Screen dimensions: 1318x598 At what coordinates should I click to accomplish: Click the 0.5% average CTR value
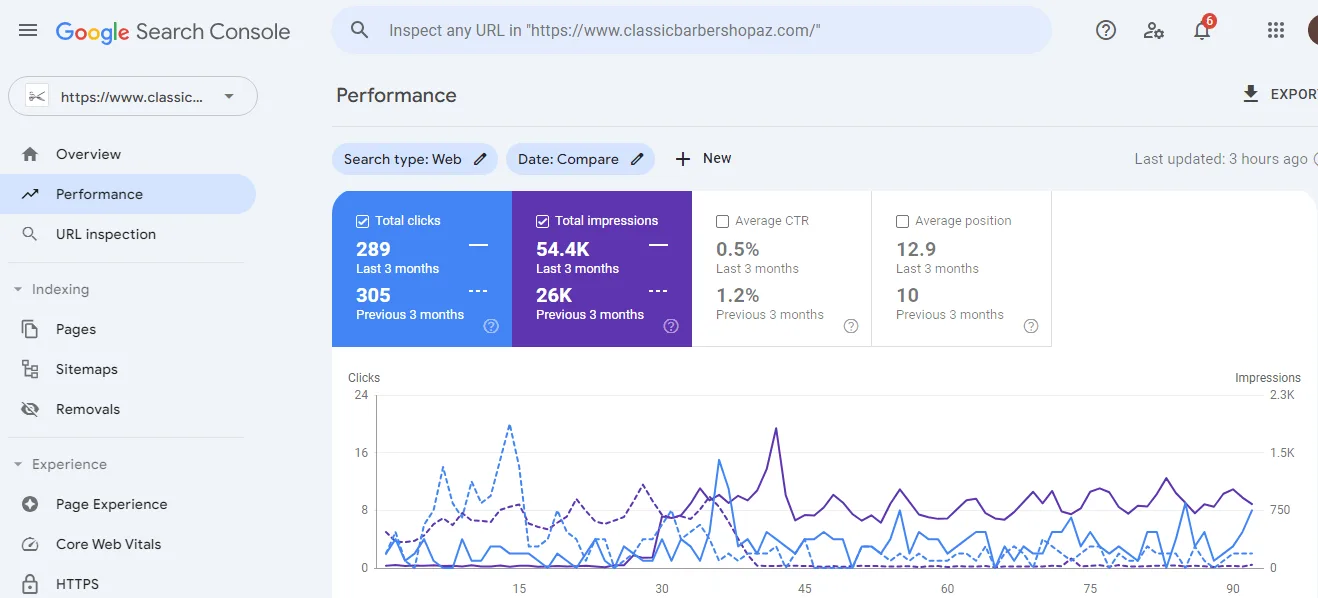tap(738, 249)
